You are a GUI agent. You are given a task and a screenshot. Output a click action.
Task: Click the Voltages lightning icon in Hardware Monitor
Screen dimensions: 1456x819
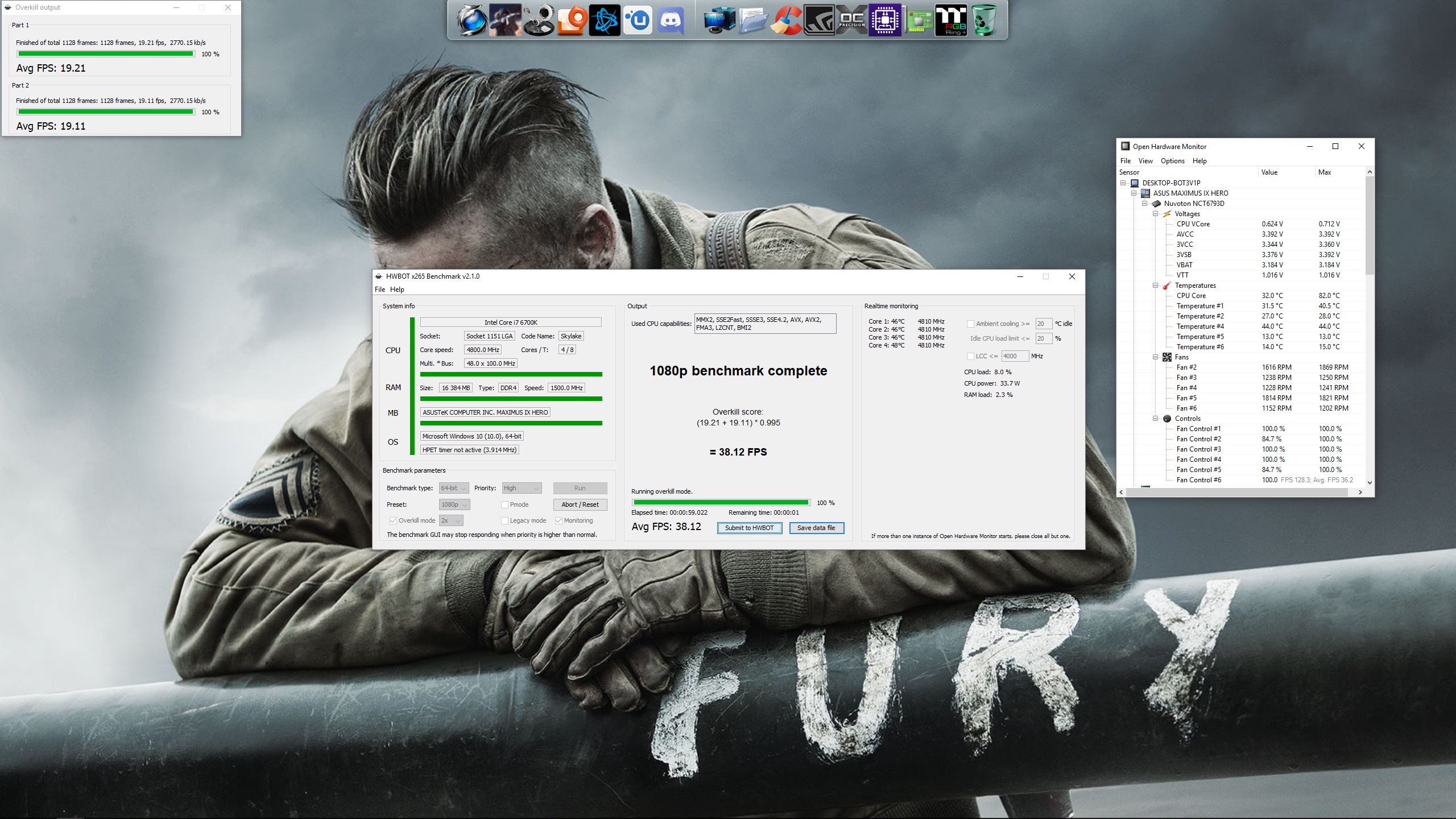[1167, 214]
